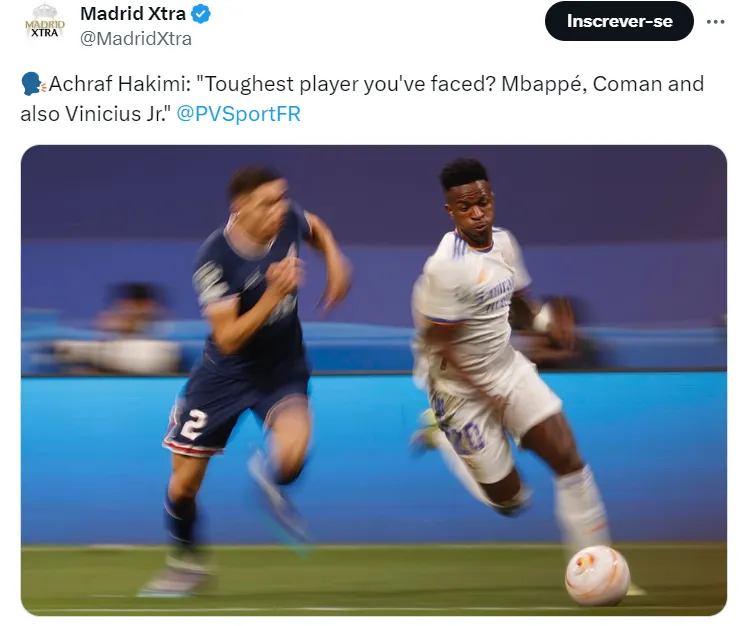Click the Inscrever-se subscribe button

(619, 21)
